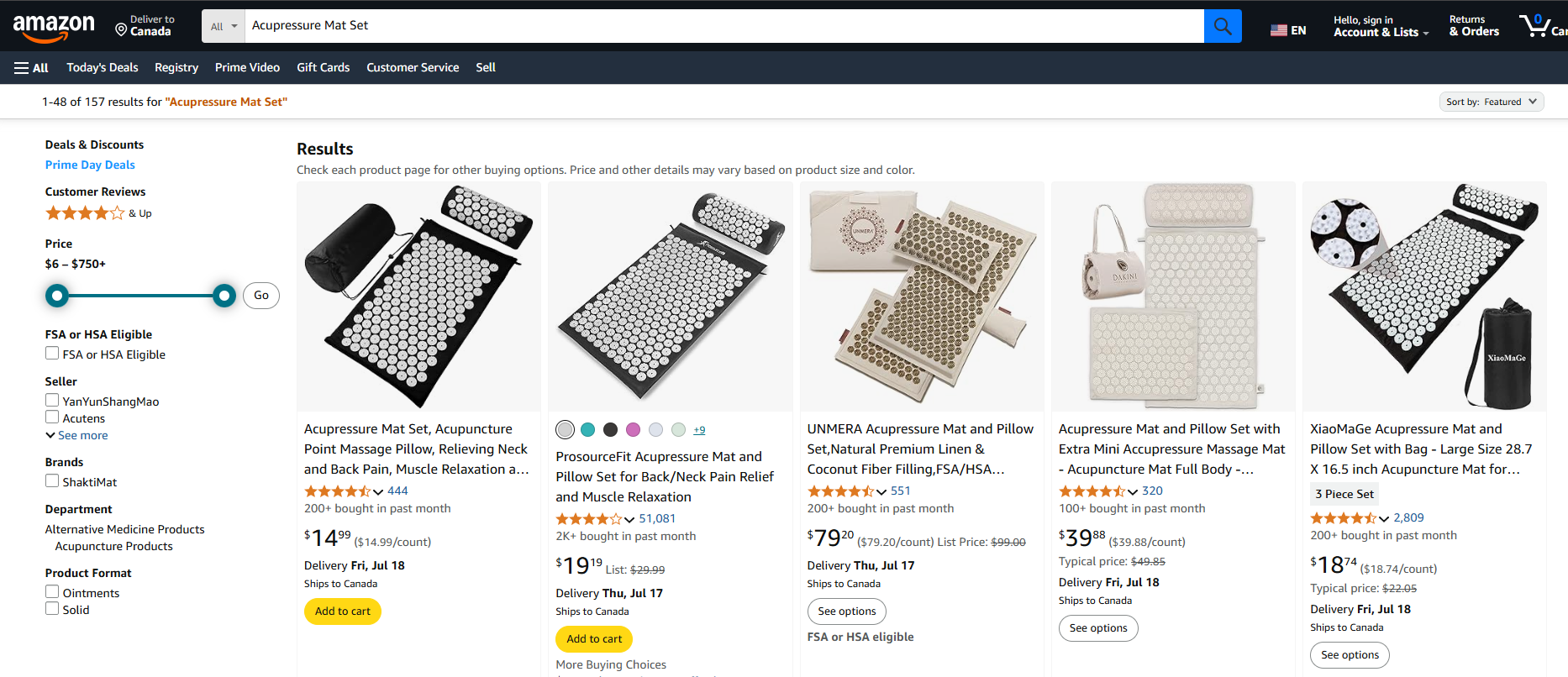Click the Amazon logo
This screenshot has width=1568, height=677.
click(x=54, y=27)
